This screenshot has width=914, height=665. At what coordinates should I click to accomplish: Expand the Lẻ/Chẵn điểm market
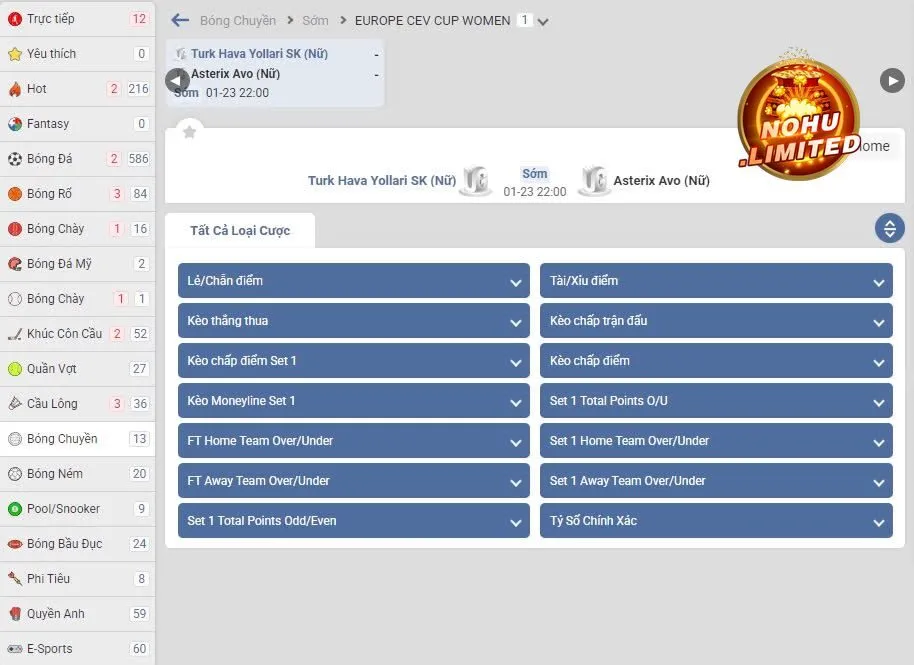click(354, 281)
